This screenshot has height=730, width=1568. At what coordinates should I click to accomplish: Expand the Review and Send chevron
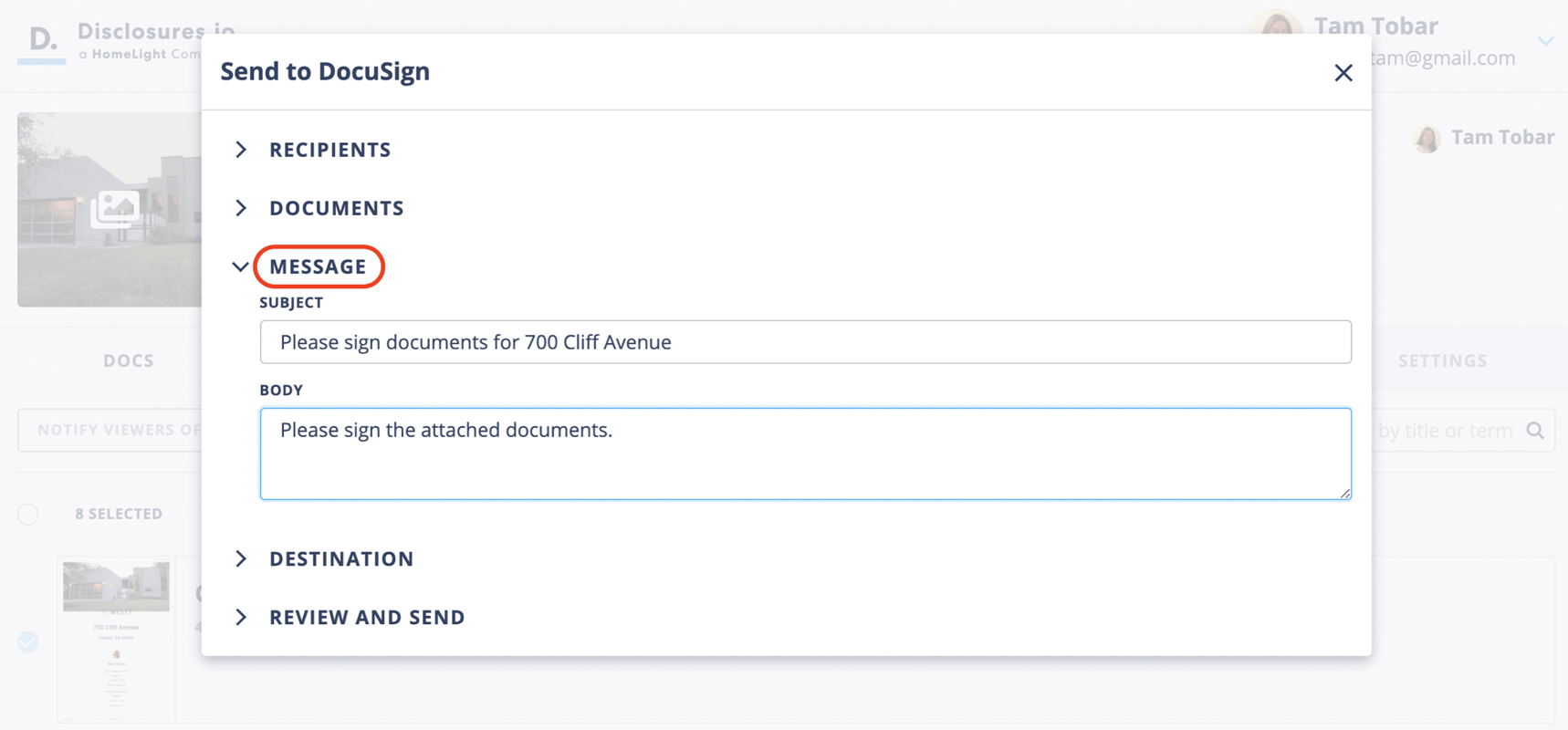[241, 618]
